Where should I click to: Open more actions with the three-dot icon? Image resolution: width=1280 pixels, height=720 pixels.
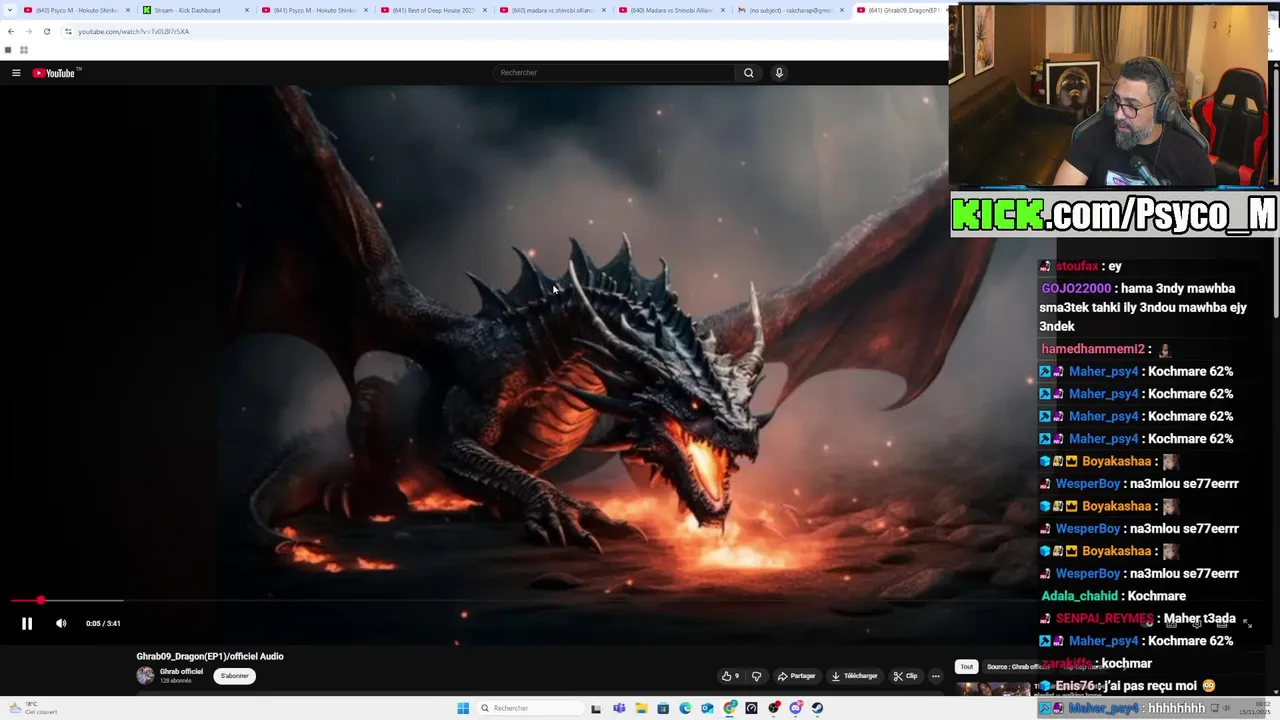click(x=936, y=676)
